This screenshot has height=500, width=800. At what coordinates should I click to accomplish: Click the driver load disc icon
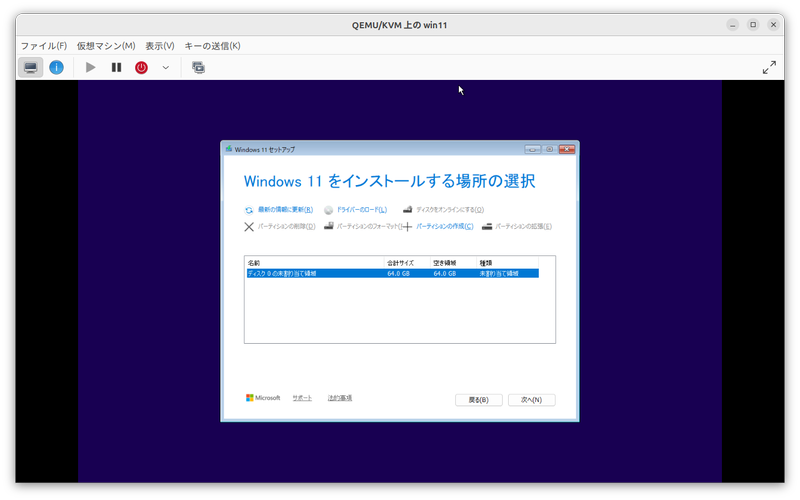(x=329, y=210)
